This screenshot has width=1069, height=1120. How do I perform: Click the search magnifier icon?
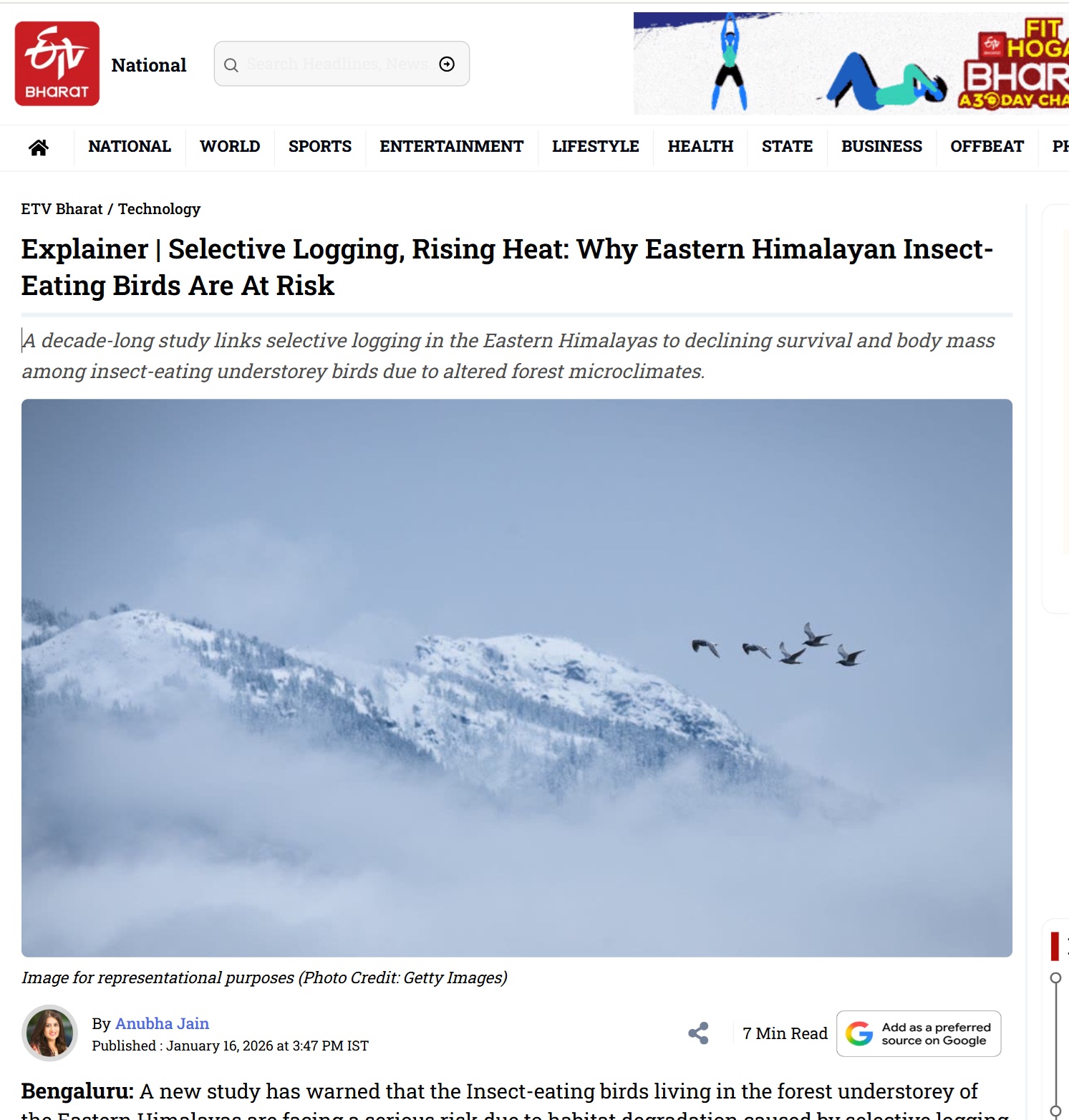tap(231, 65)
